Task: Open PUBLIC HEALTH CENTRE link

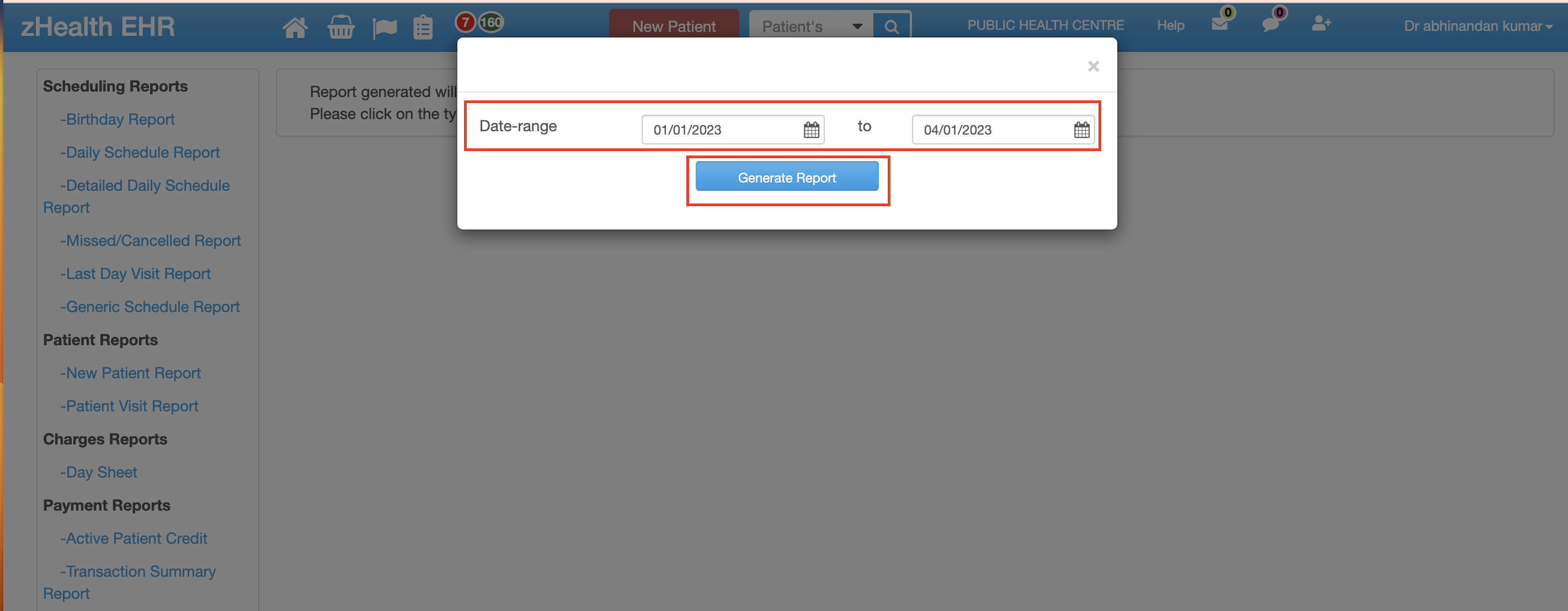Action: point(1045,25)
